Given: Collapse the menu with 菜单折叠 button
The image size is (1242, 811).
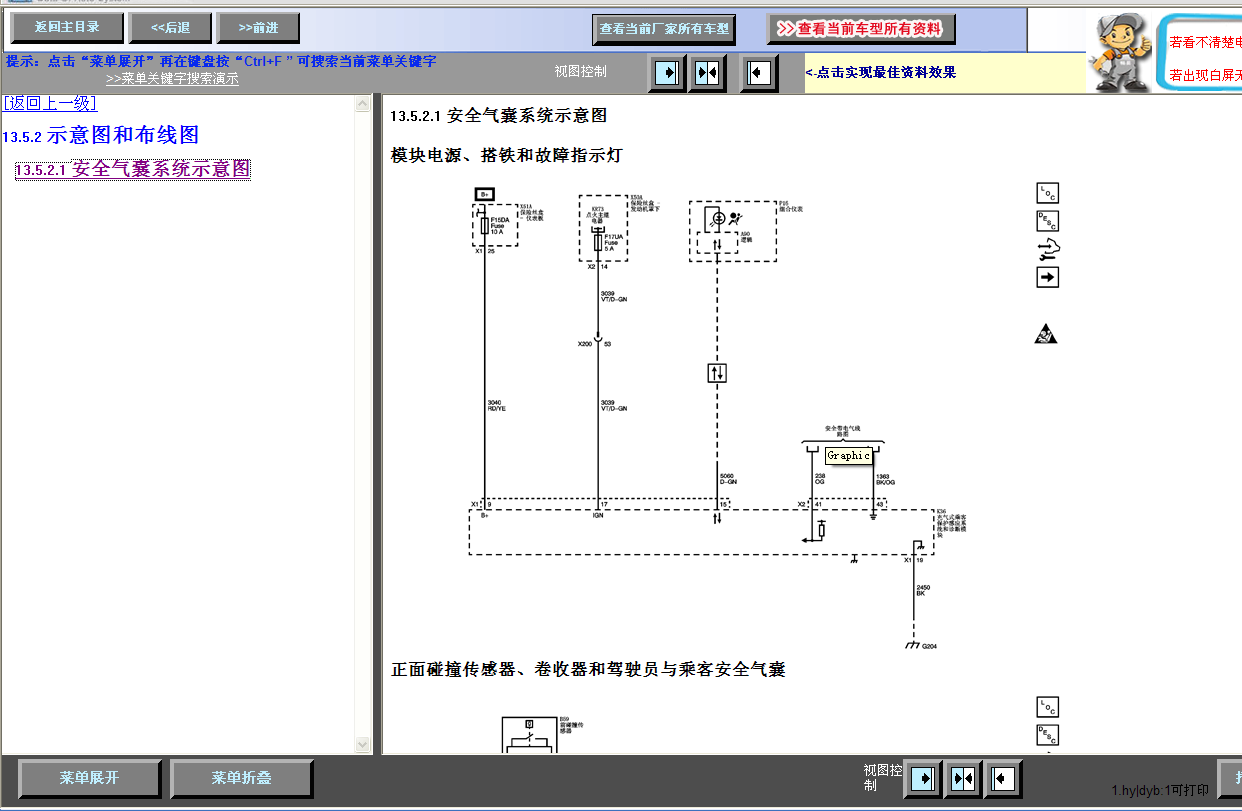Looking at the screenshot, I should coord(241,778).
